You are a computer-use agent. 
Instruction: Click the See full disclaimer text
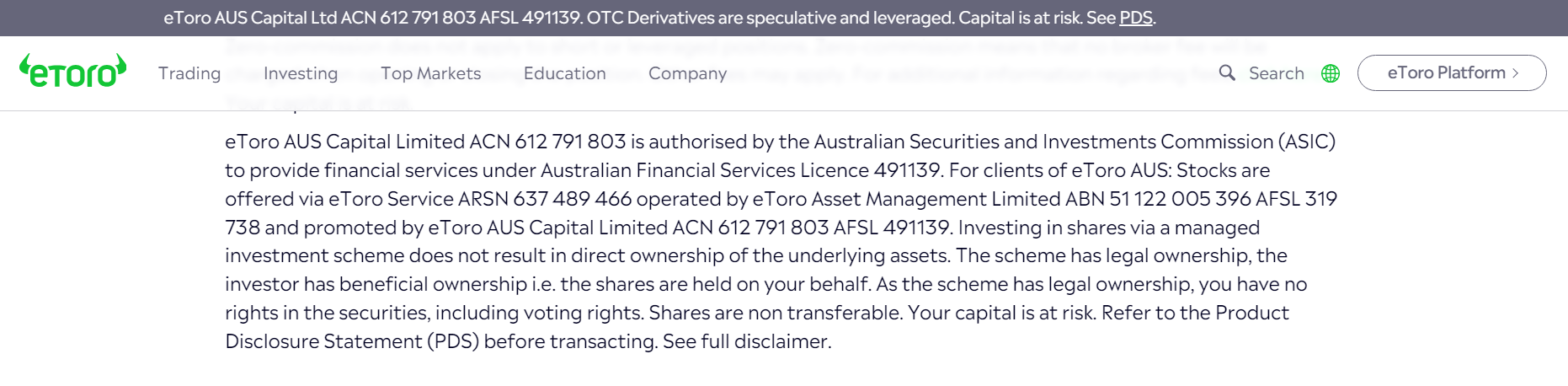point(746,341)
